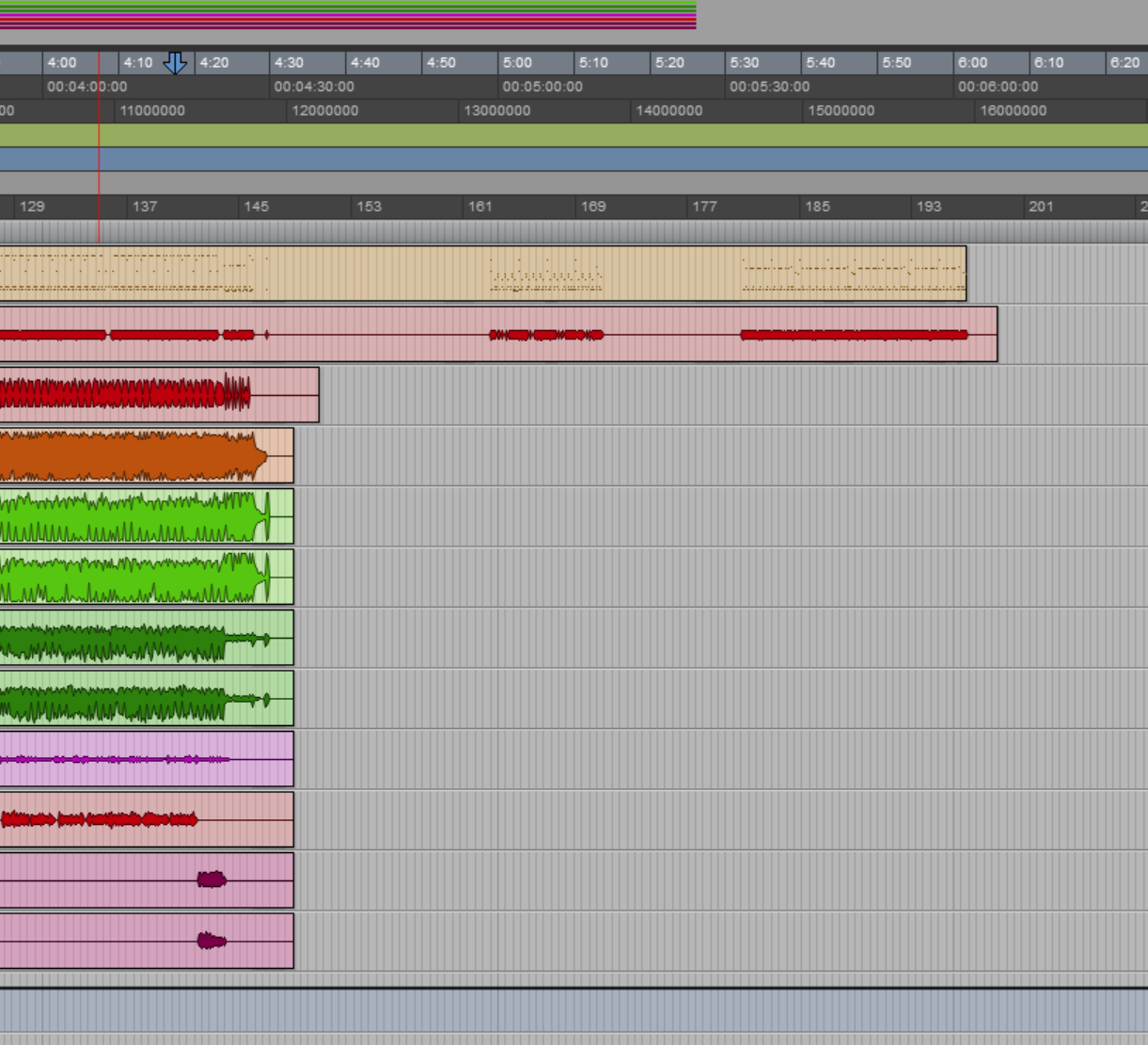
Task: Click bar 201 on the bars ruler
Action: [x=1040, y=206]
